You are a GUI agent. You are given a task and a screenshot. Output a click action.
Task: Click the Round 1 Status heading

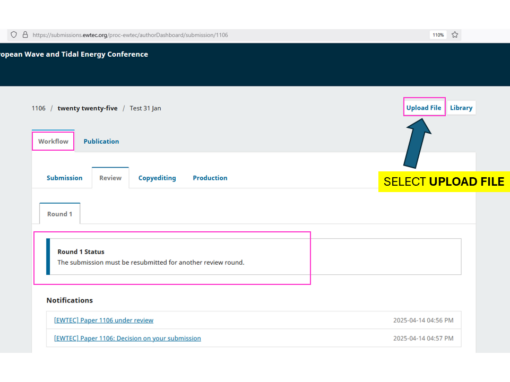pos(81,252)
